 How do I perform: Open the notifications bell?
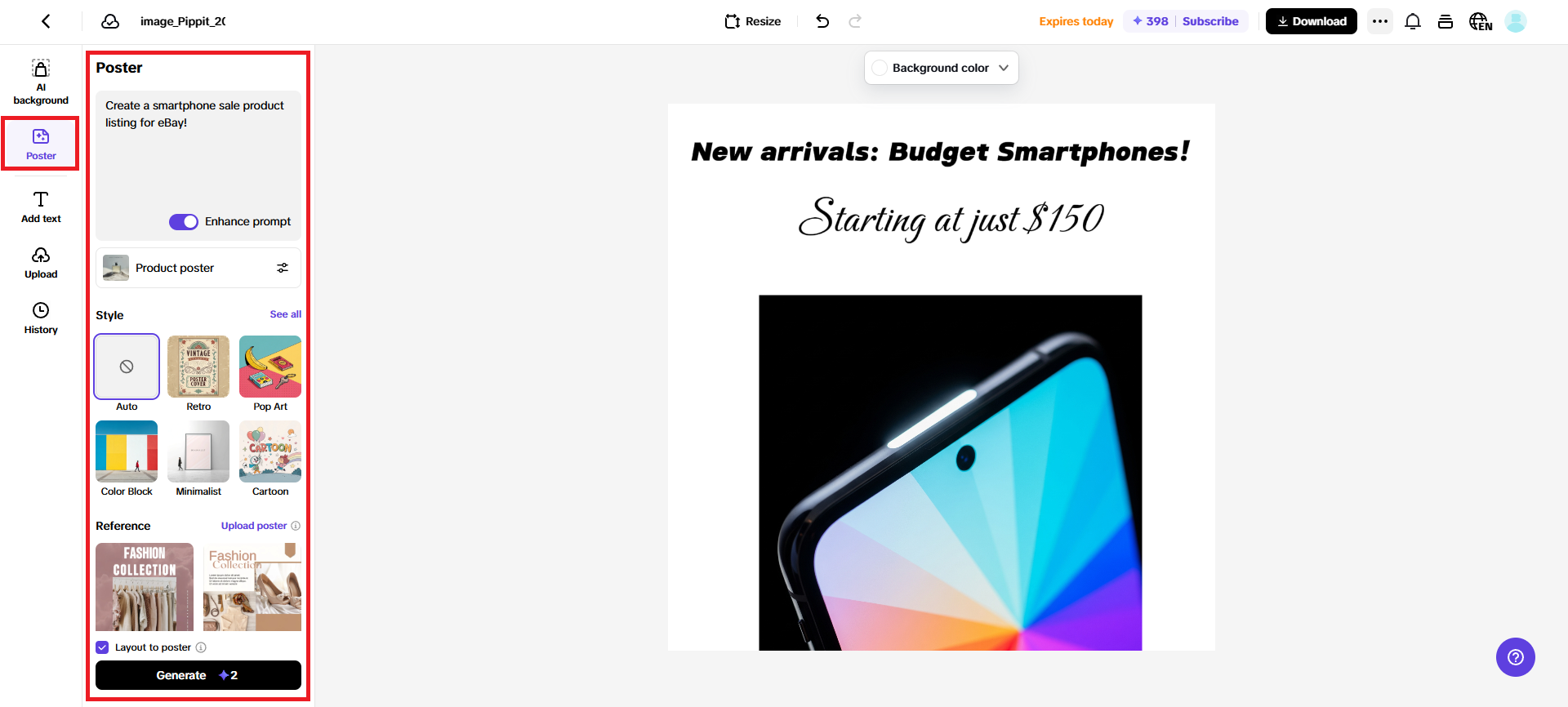[x=1413, y=21]
